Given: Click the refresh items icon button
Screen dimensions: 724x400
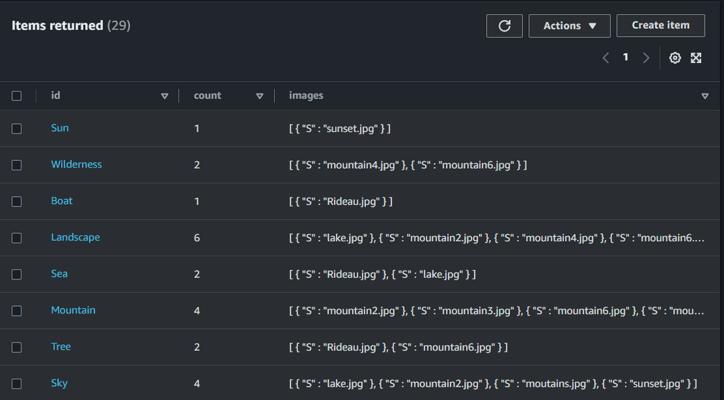Looking at the screenshot, I should point(504,26).
